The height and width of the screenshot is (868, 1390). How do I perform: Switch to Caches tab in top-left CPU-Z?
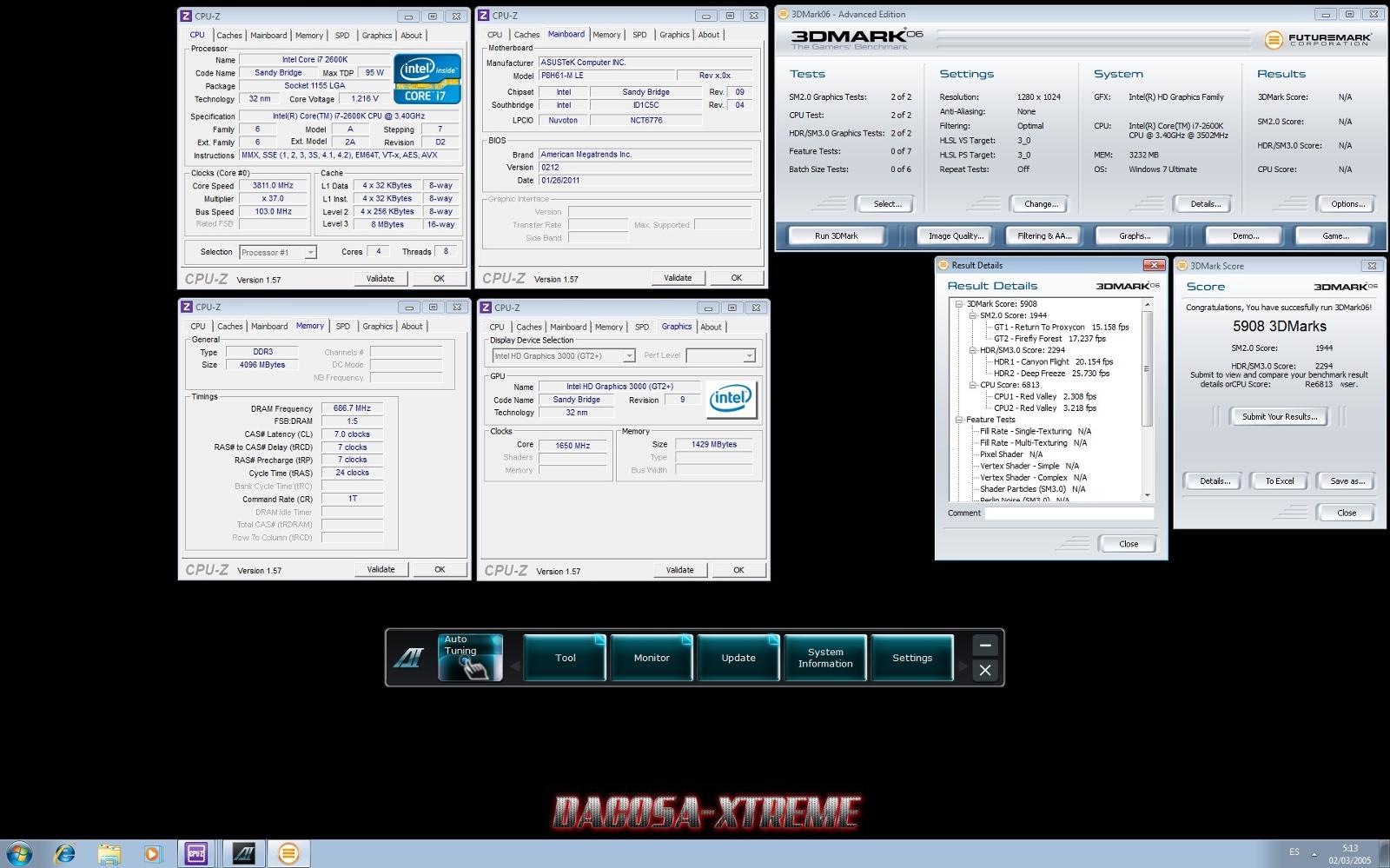(229, 36)
